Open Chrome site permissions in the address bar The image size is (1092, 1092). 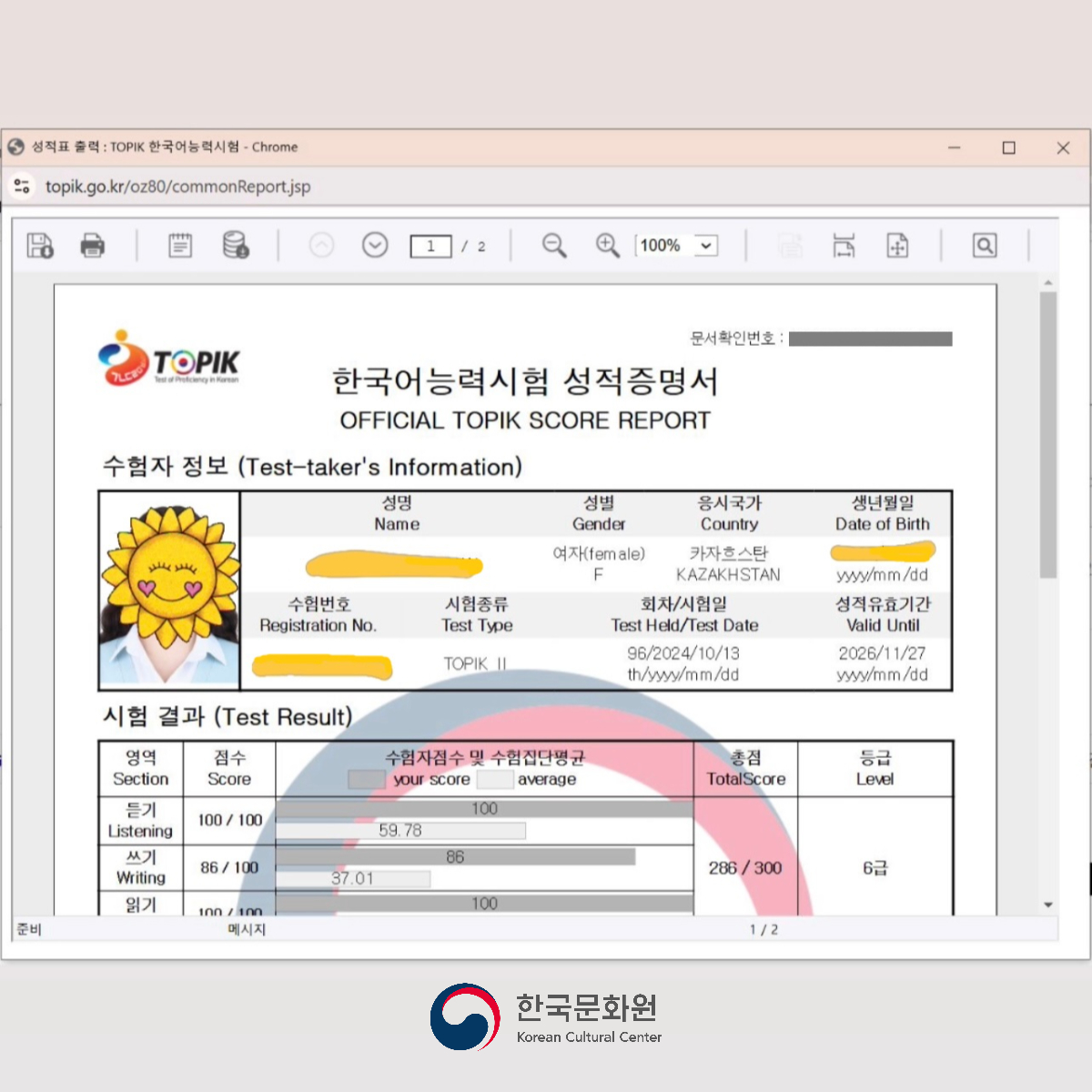point(22,187)
